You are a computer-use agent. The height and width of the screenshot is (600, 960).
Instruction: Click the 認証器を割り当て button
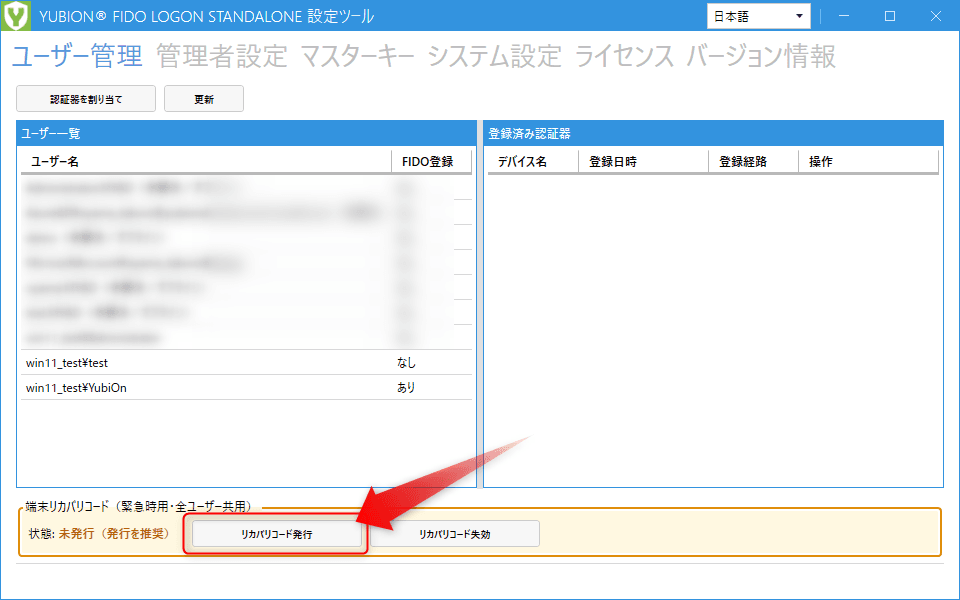[x=86, y=99]
